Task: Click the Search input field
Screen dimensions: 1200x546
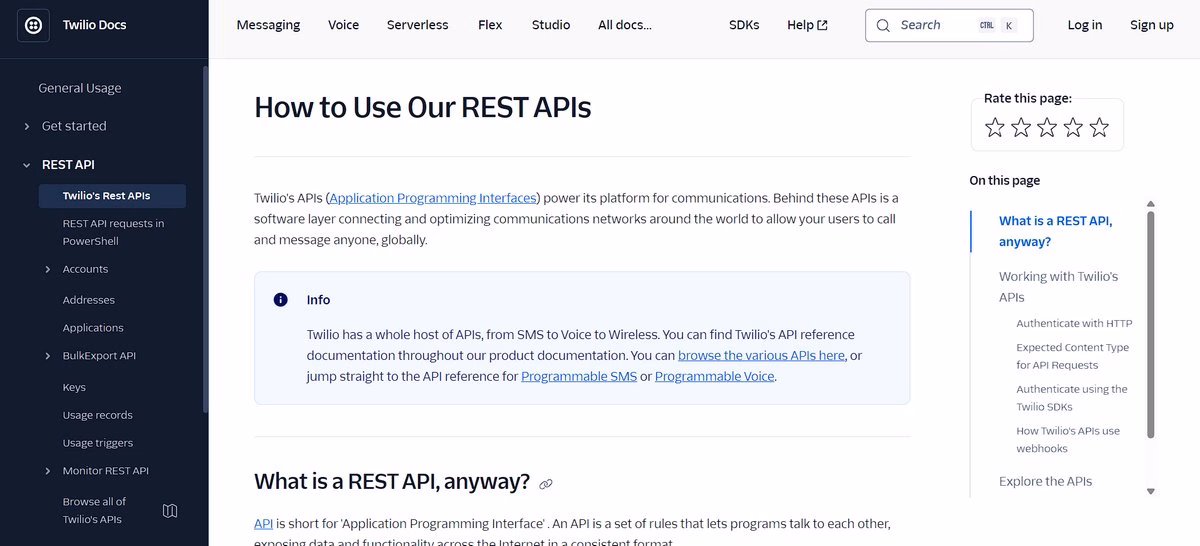Action: tap(949, 25)
